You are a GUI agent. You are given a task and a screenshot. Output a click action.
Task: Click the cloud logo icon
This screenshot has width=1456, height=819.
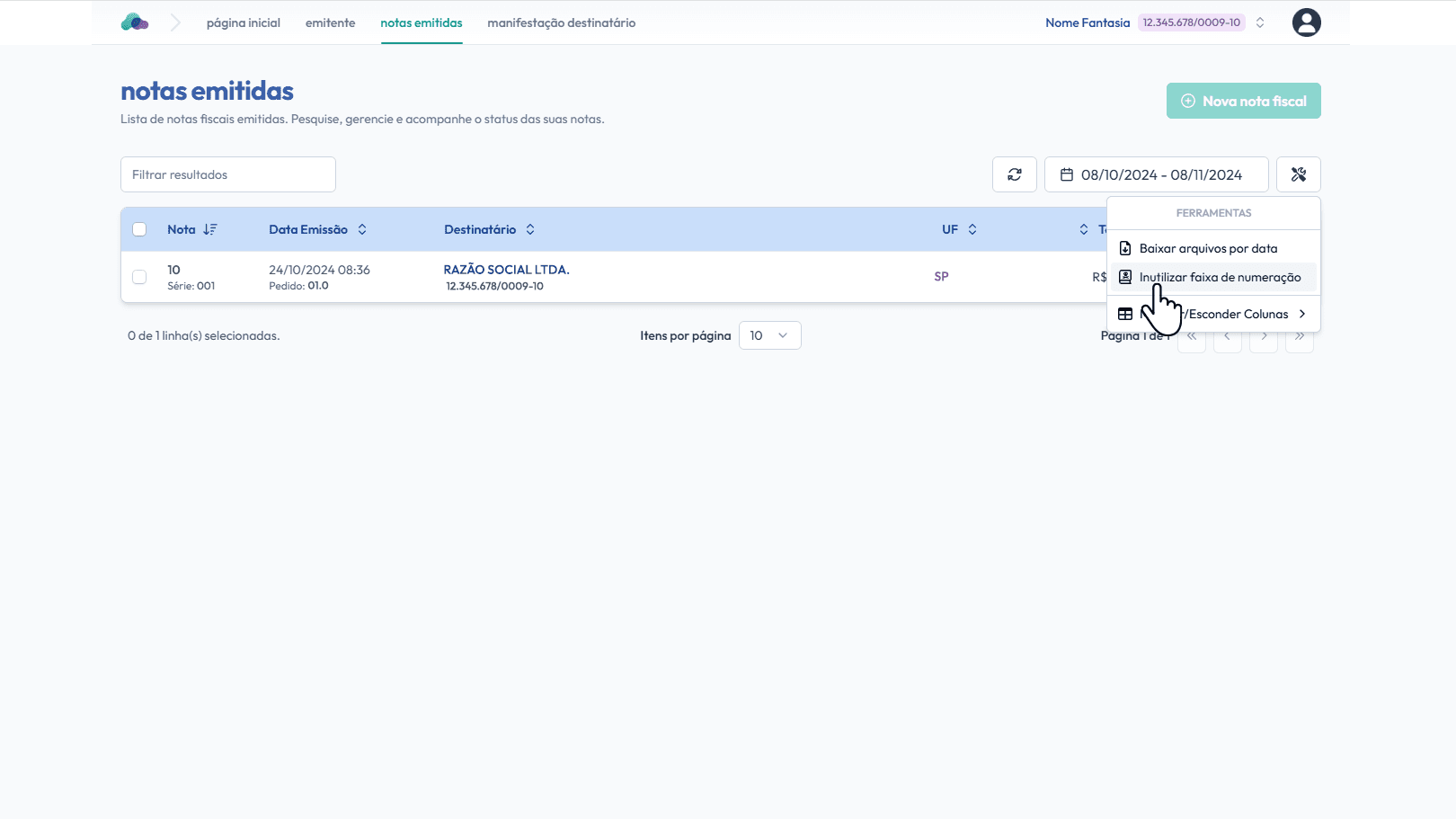tap(135, 22)
